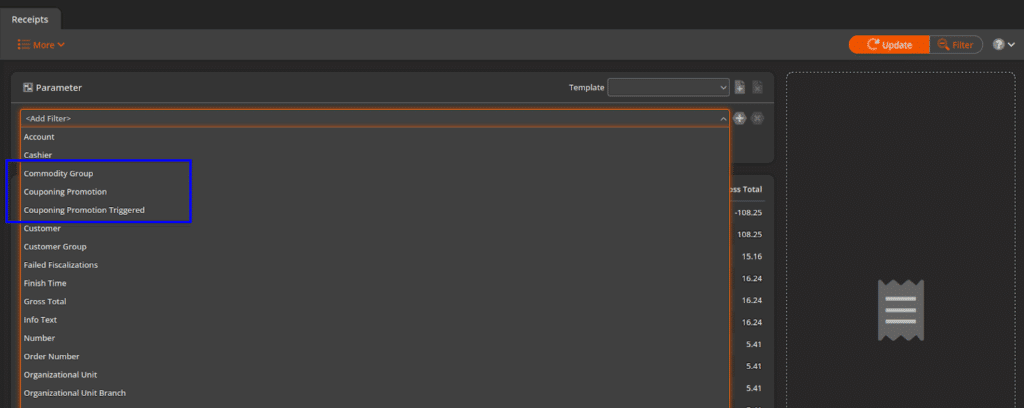1024x408 pixels.
Task: Collapse the Add Filter dropdown list
Action: click(x=722, y=118)
